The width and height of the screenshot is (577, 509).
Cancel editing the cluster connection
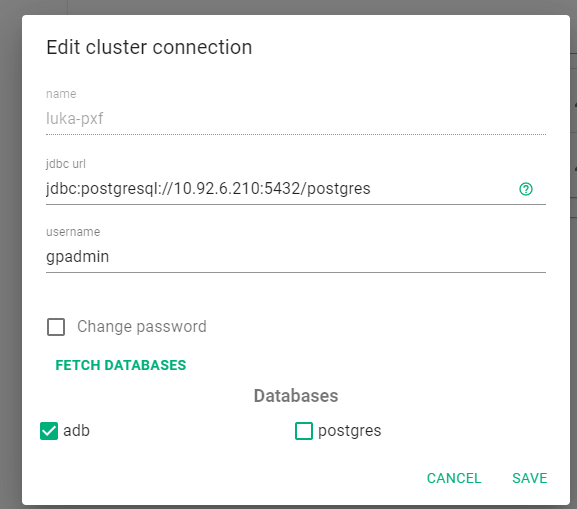(x=454, y=478)
